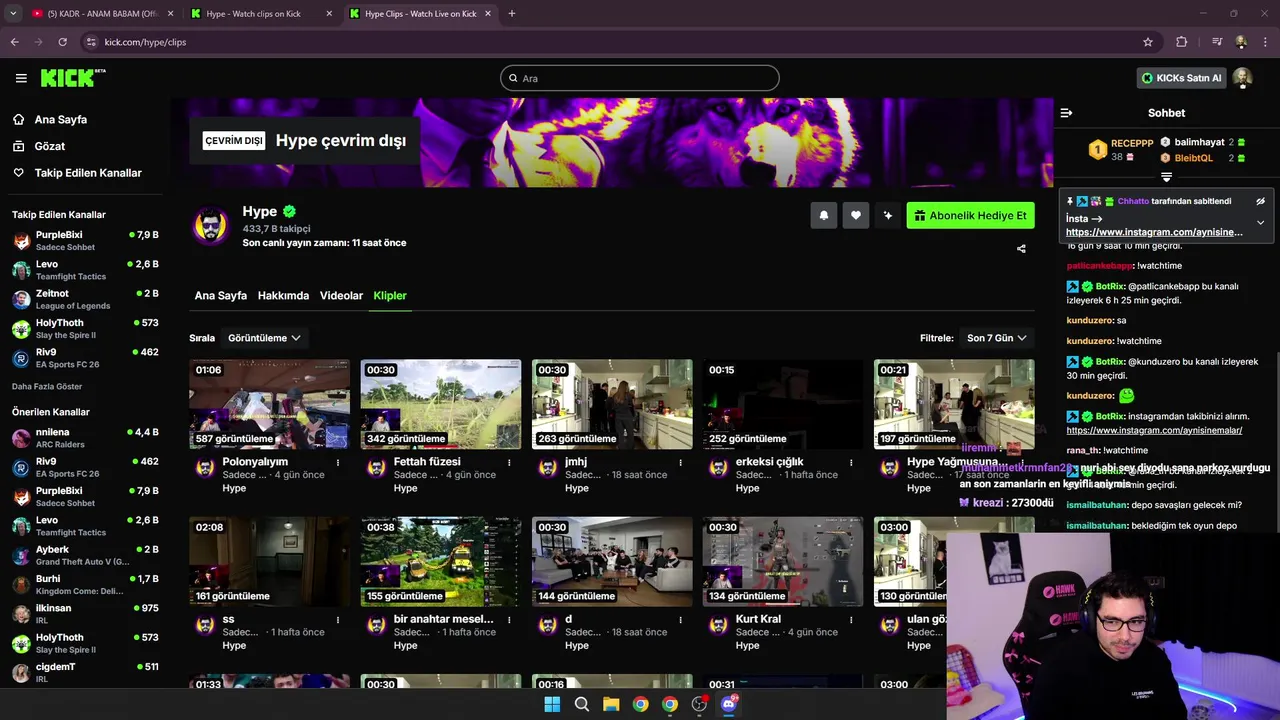Open Discord from the taskbar
The height and width of the screenshot is (720, 1280).
pyautogui.click(x=729, y=704)
